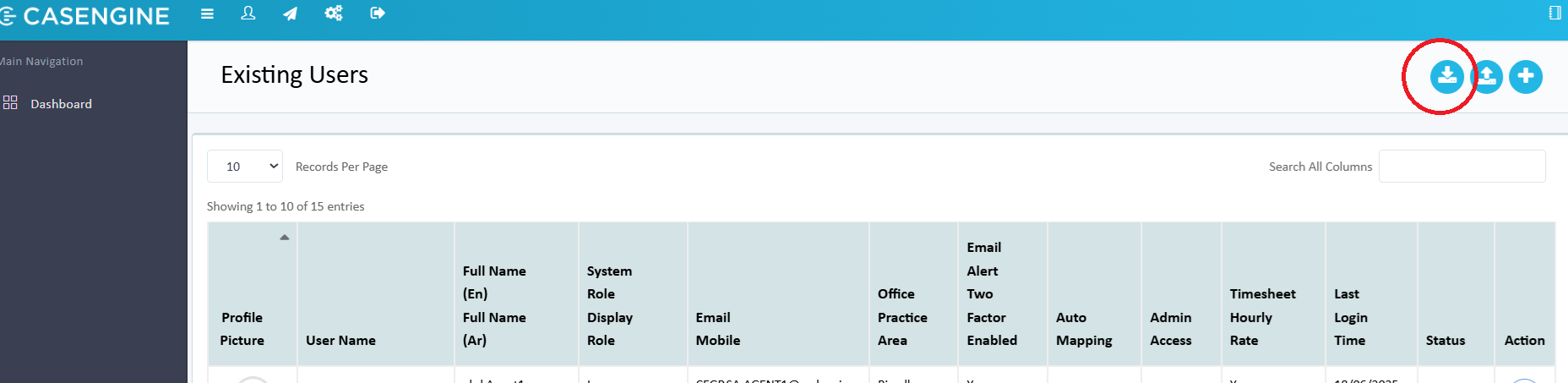Screen dimensions: 1568x383
Task: Click the Showing 1 to 10 entries text
Action: pyautogui.click(x=286, y=206)
